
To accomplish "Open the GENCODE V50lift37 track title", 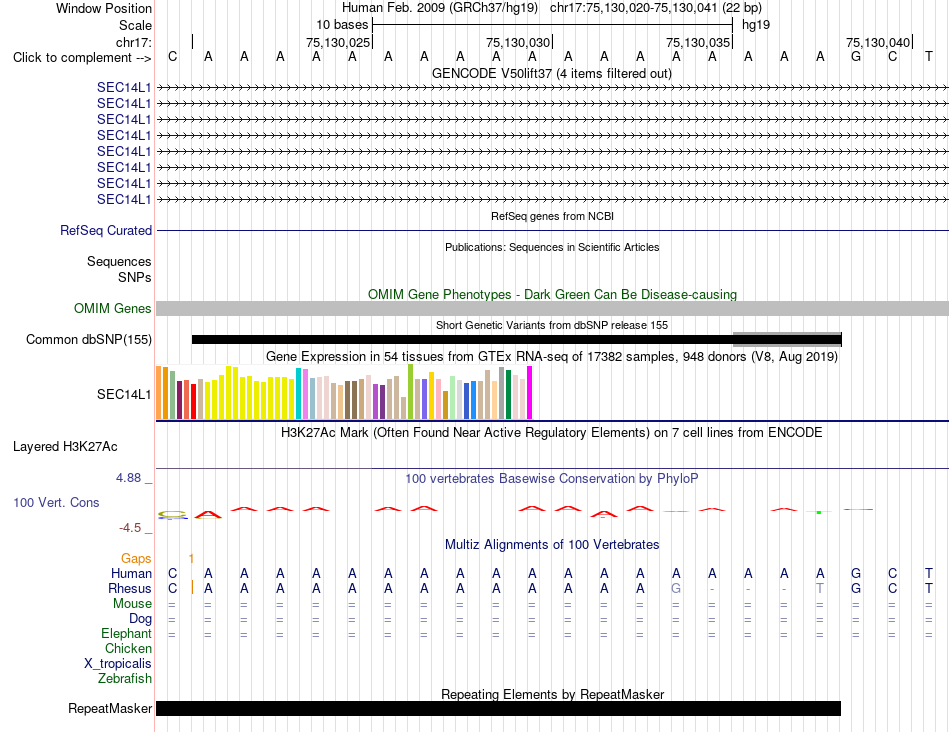I will pos(551,73).
